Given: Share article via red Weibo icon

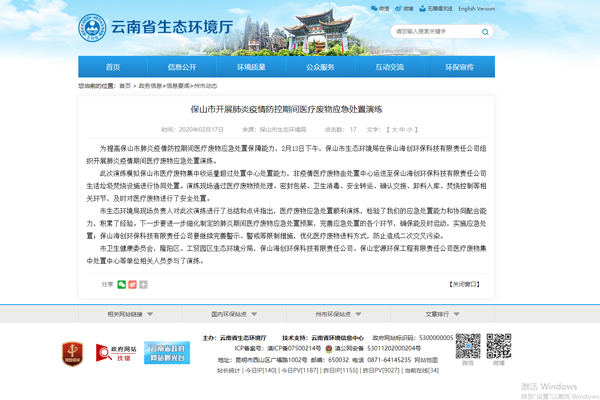Looking at the screenshot, I should (133, 284).
